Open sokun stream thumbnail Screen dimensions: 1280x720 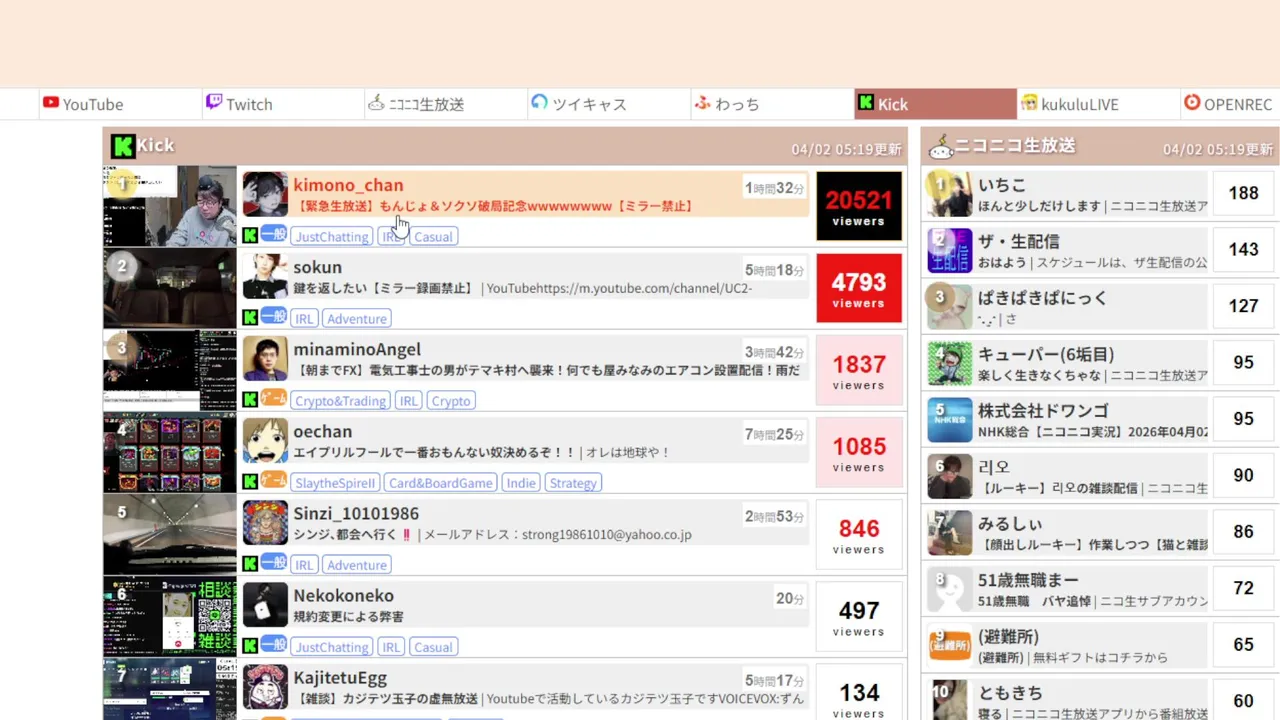(170, 288)
